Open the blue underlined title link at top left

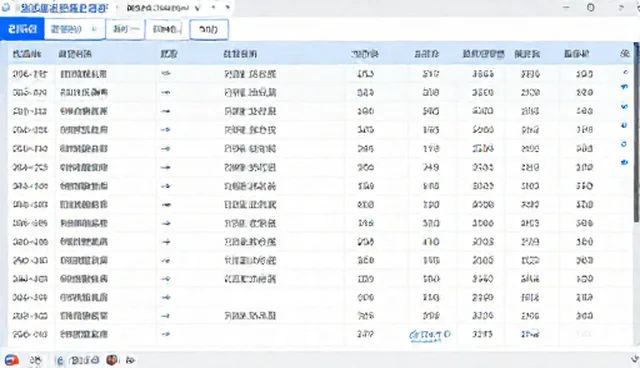pyautogui.click(x=64, y=8)
